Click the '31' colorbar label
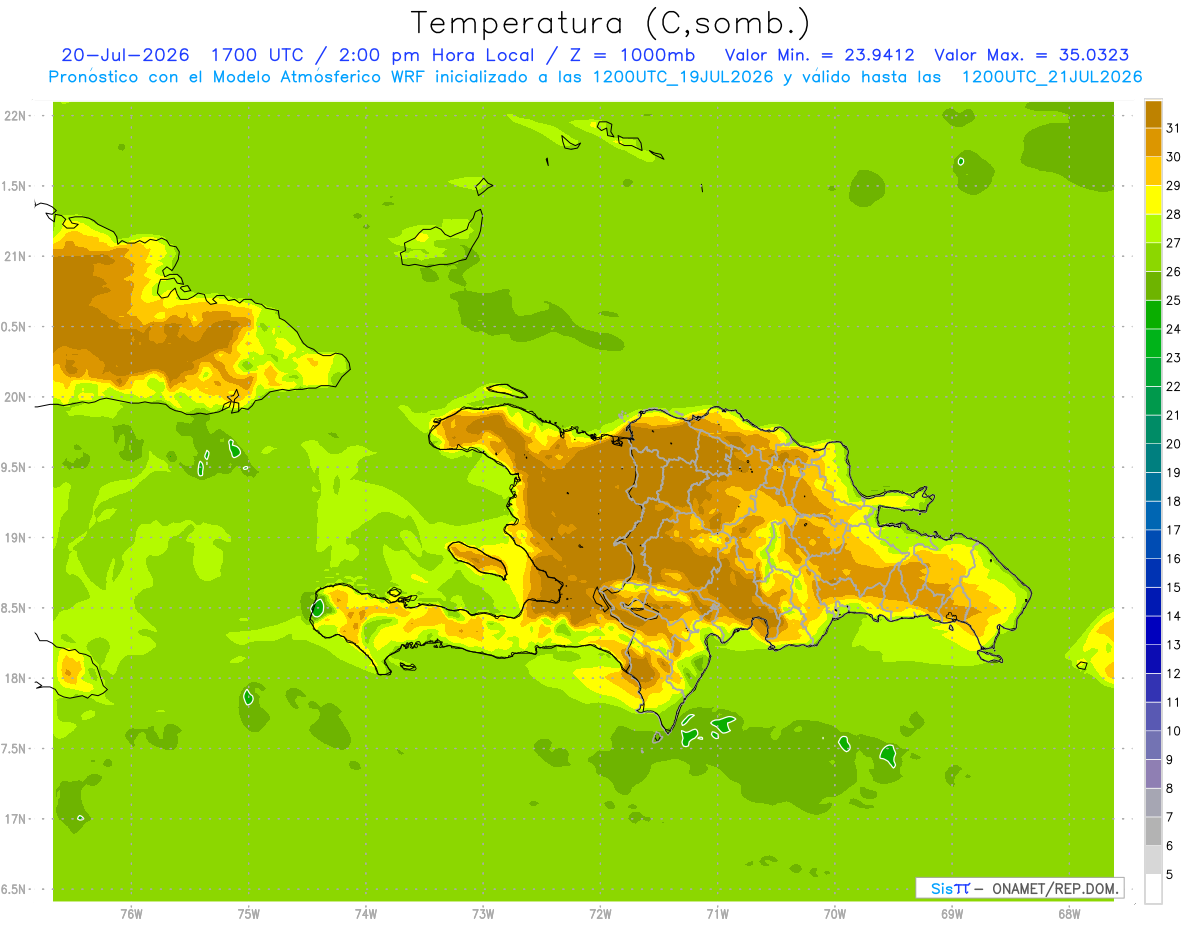1200x927 pixels. (x=1173, y=128)
